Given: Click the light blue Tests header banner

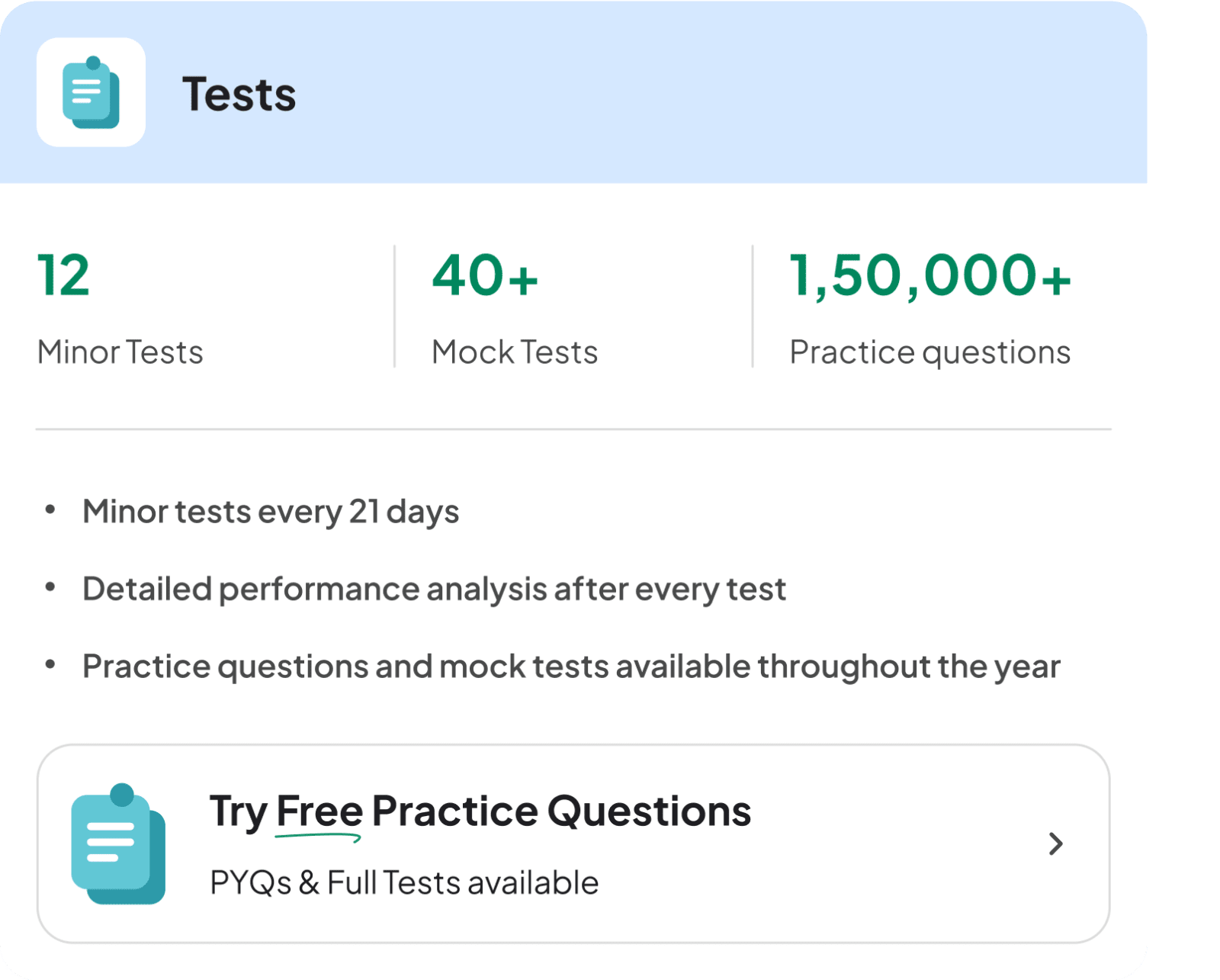Looking at the screenshot, I should pyautogui.click(x=573, y=92).
